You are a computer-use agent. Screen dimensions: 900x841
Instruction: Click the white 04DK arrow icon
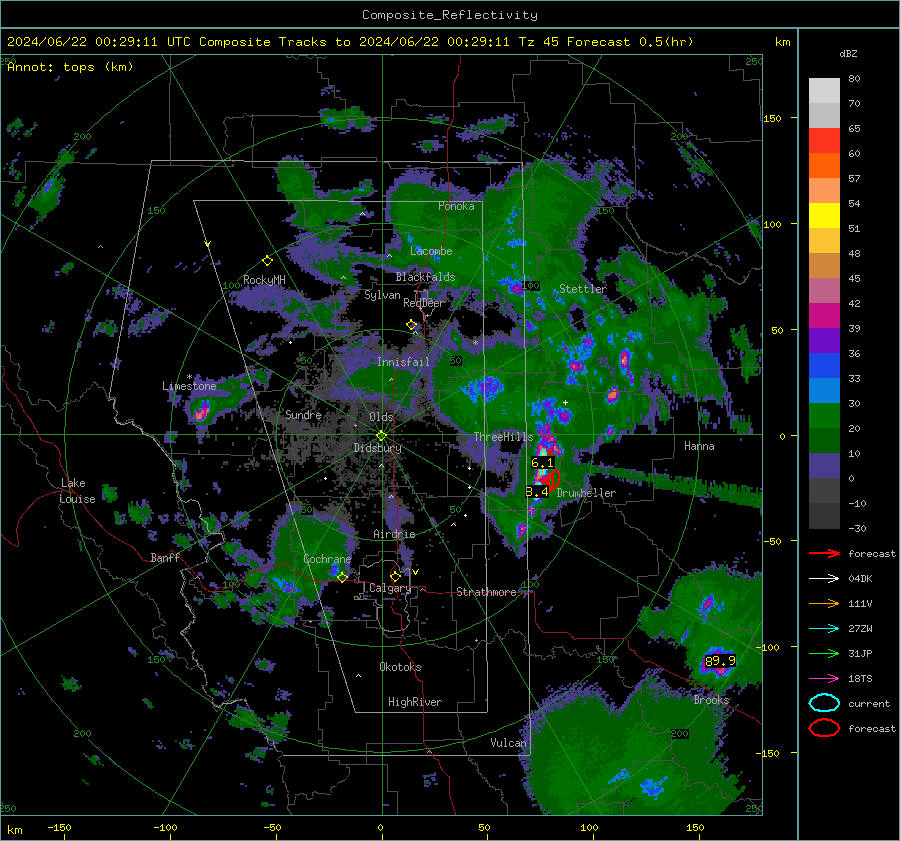(x=824, y=579)
